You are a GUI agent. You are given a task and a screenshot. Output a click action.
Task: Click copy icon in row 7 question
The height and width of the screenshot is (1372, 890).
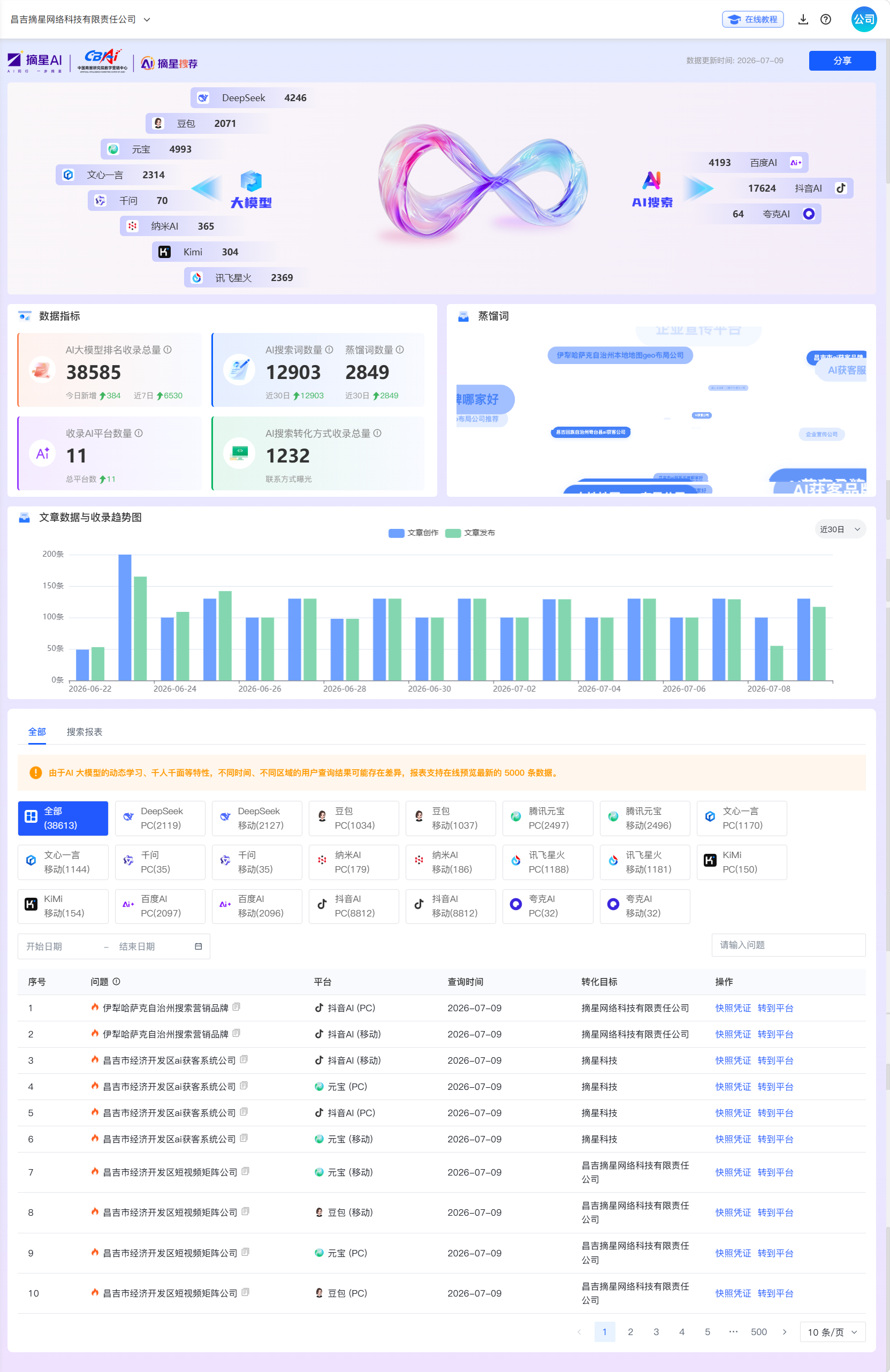tap(246, 1171)
